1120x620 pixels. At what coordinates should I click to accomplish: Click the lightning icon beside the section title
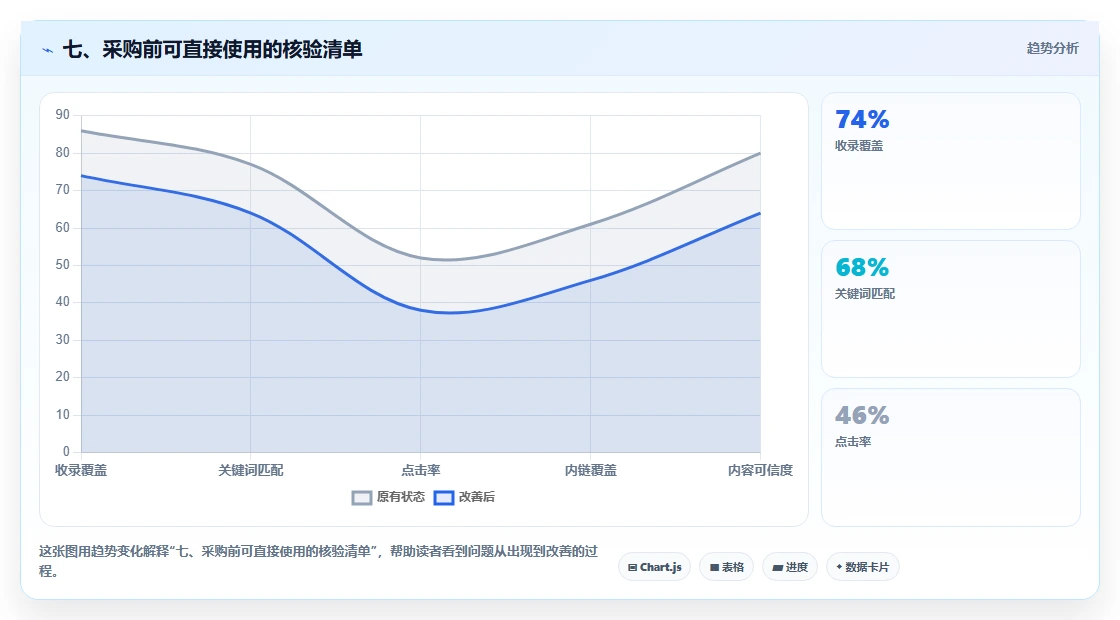click(48, 50)
